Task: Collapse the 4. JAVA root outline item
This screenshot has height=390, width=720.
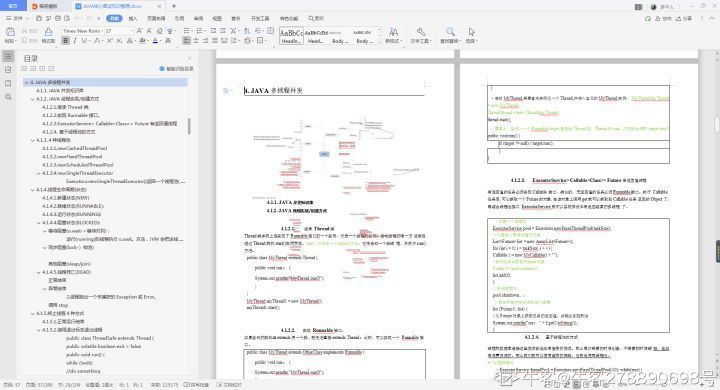Action: pyautogui.click(x=27, y=82)
